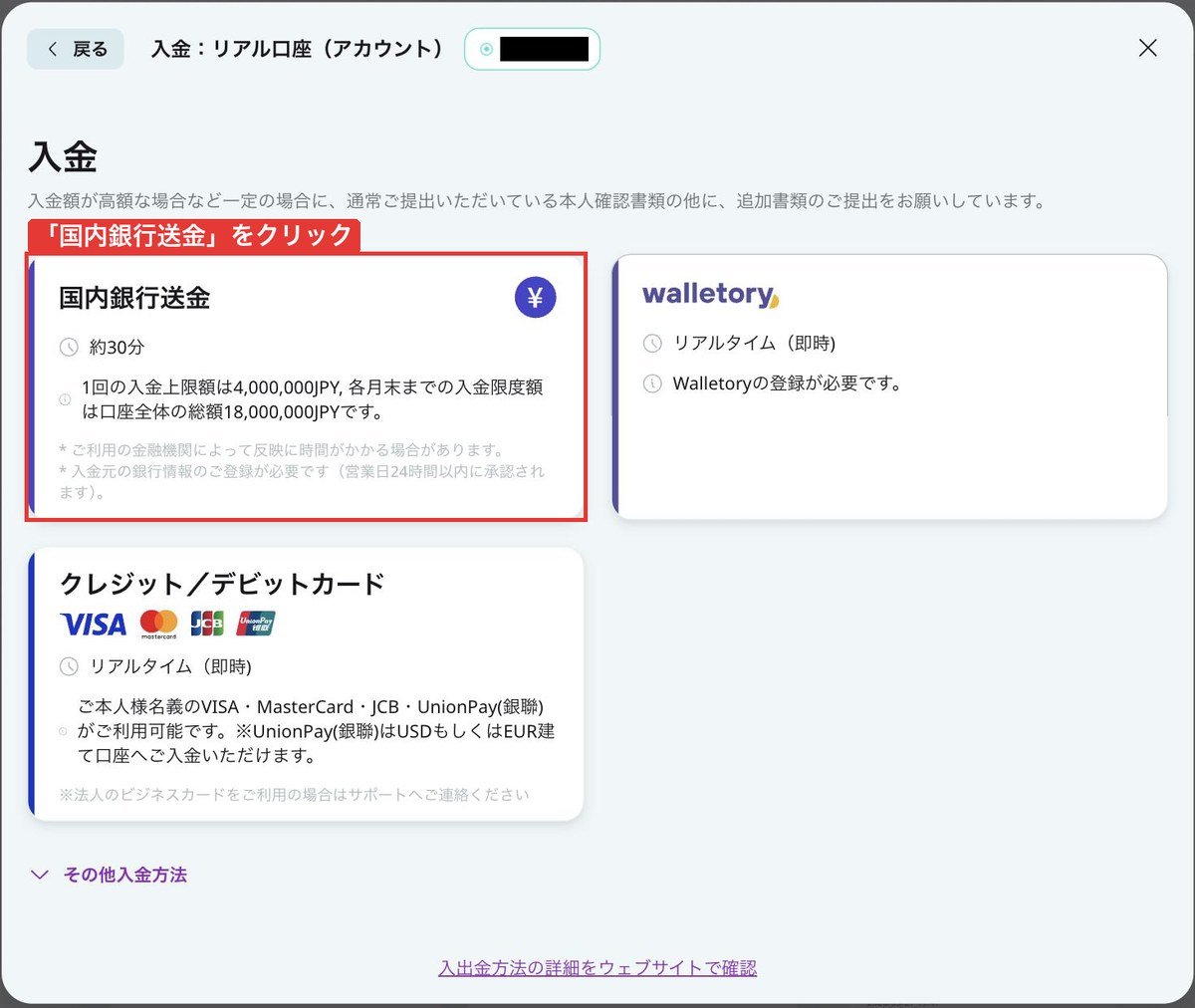Screen dimensions: 1195x1008
Task: Click the UnionPay logo
Action: (x=256, y=625)
